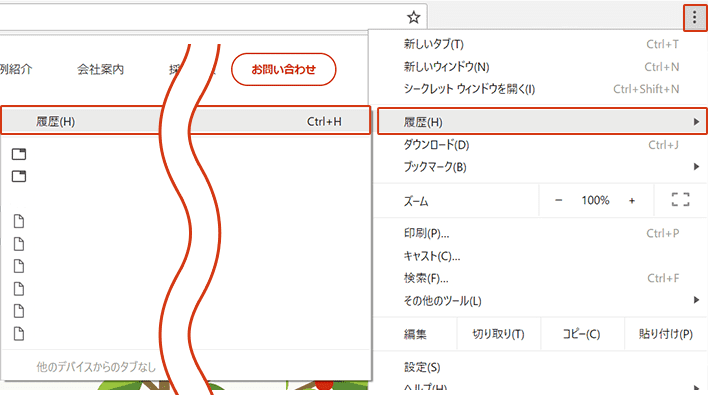Click 編集 label in menu
The height and width of the screenshot is (395, 708).
click(x=415, y=334)
